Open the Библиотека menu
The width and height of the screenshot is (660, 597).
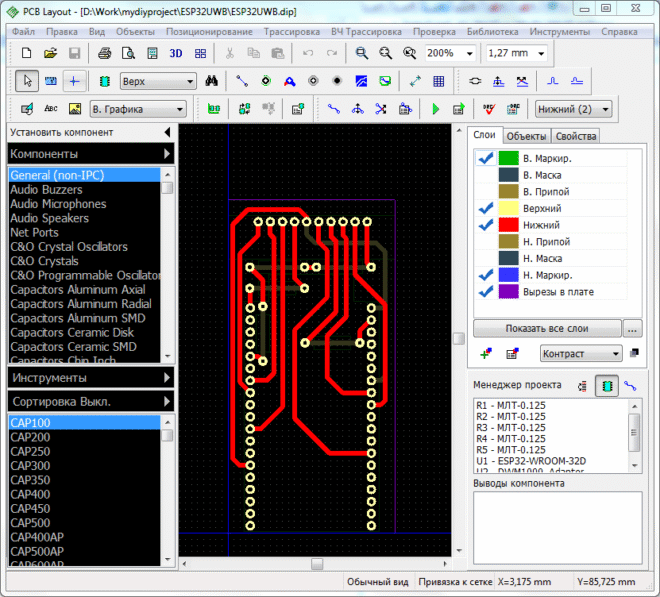(492, 32)
